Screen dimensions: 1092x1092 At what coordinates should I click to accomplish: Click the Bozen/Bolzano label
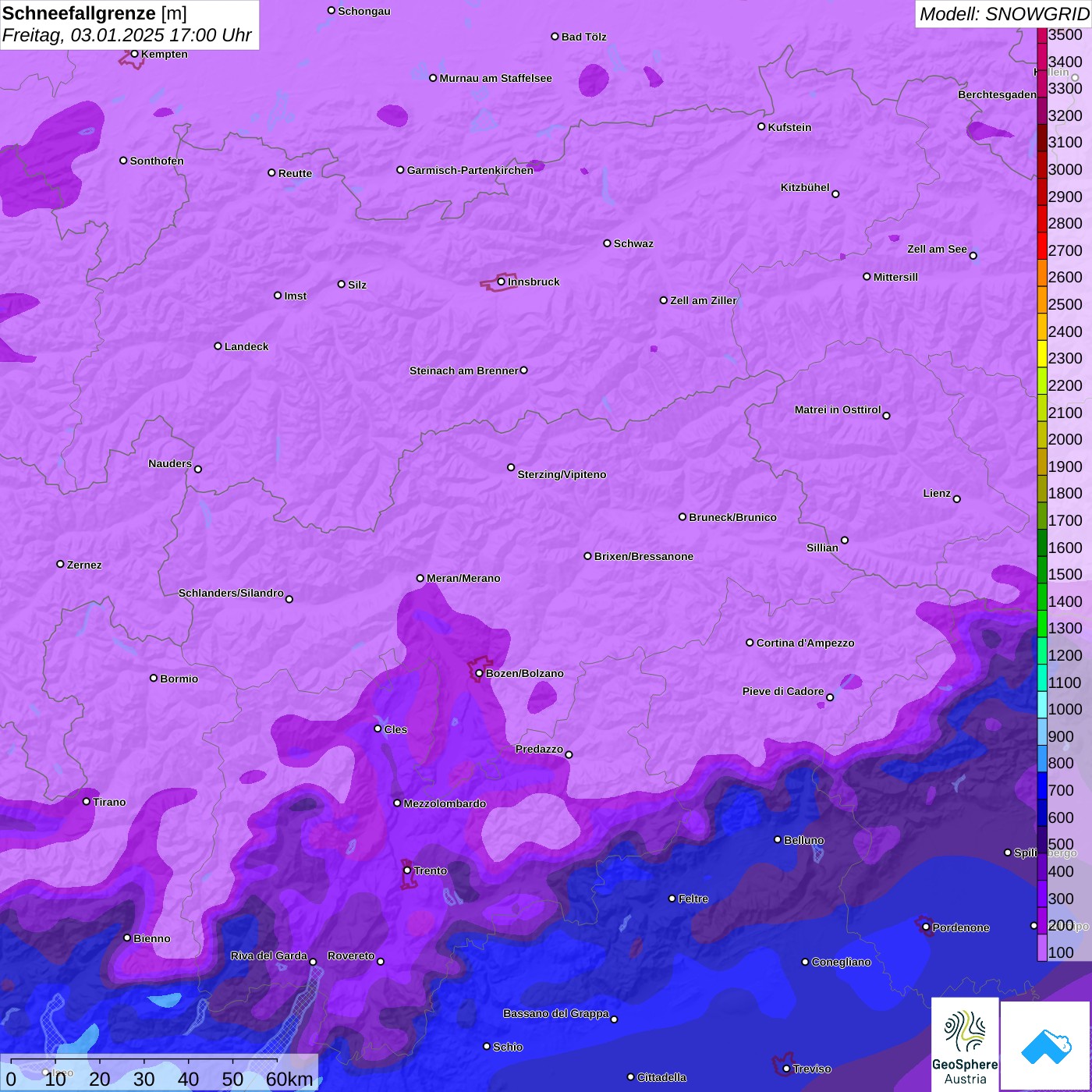coord(525,673)
